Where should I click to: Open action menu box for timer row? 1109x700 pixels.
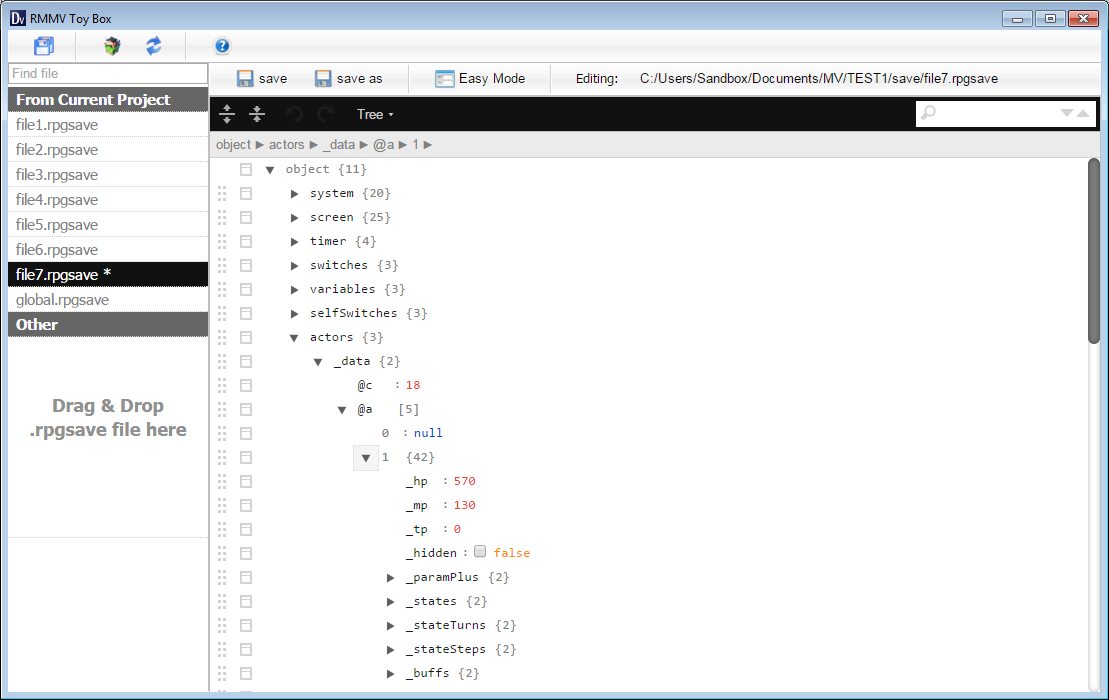pyautogui.click(x=246, y=242)
